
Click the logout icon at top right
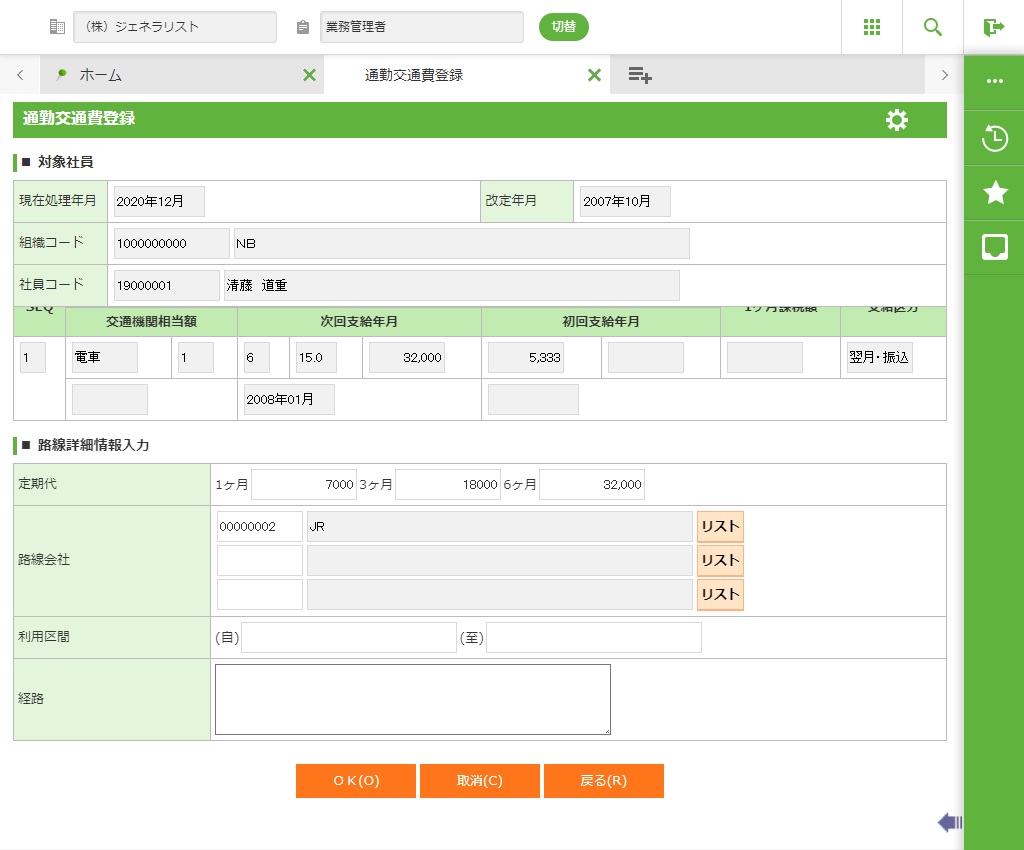point(993,27)
